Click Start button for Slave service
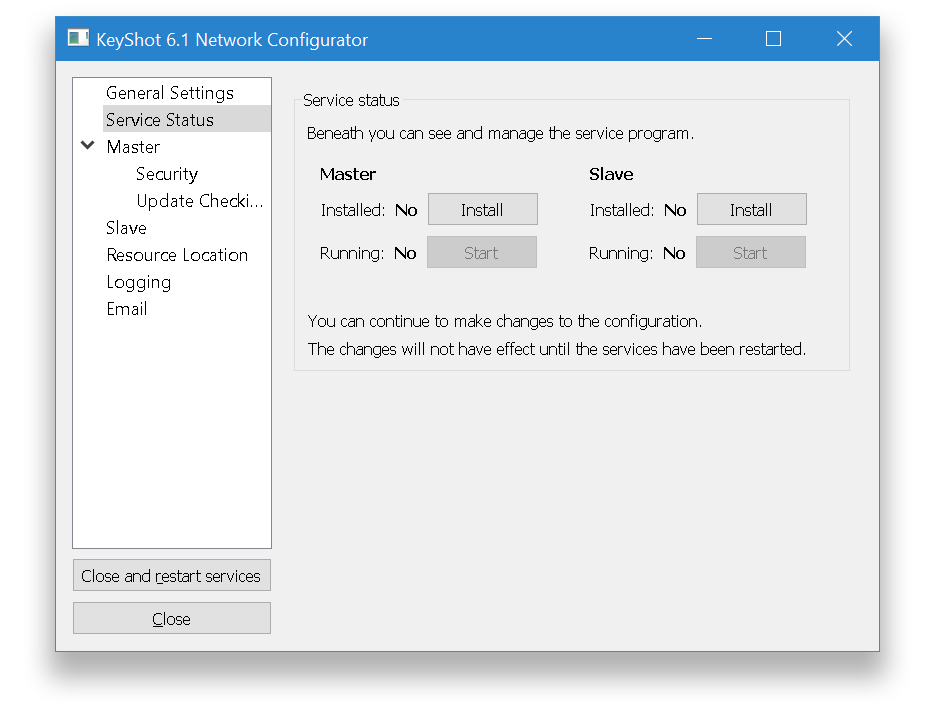Viewport: 936px width, 720px height. tap(751, 253)
